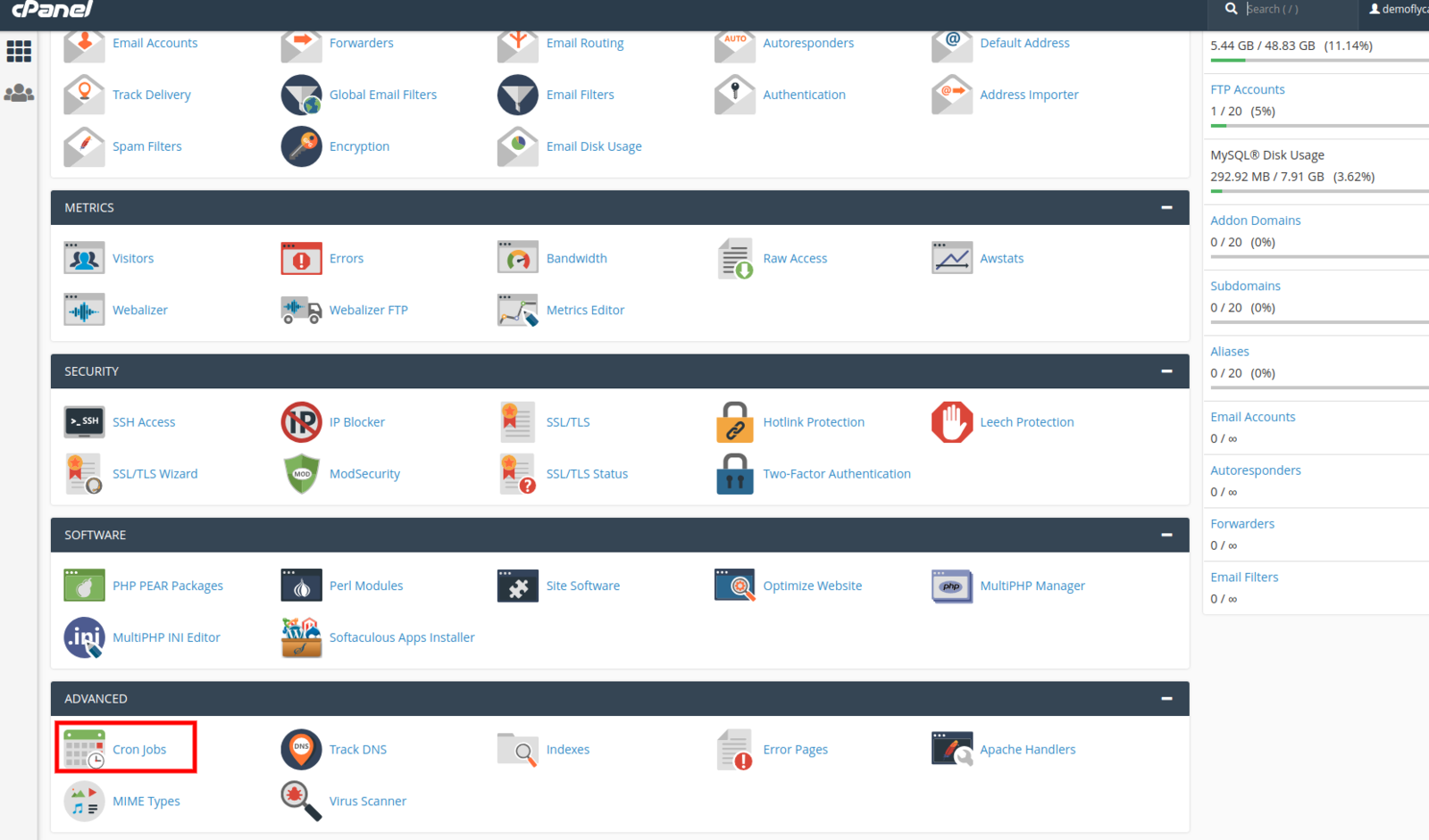Open PHP PEAR Packages link
1429x840 pixels.
pos(168,586)
